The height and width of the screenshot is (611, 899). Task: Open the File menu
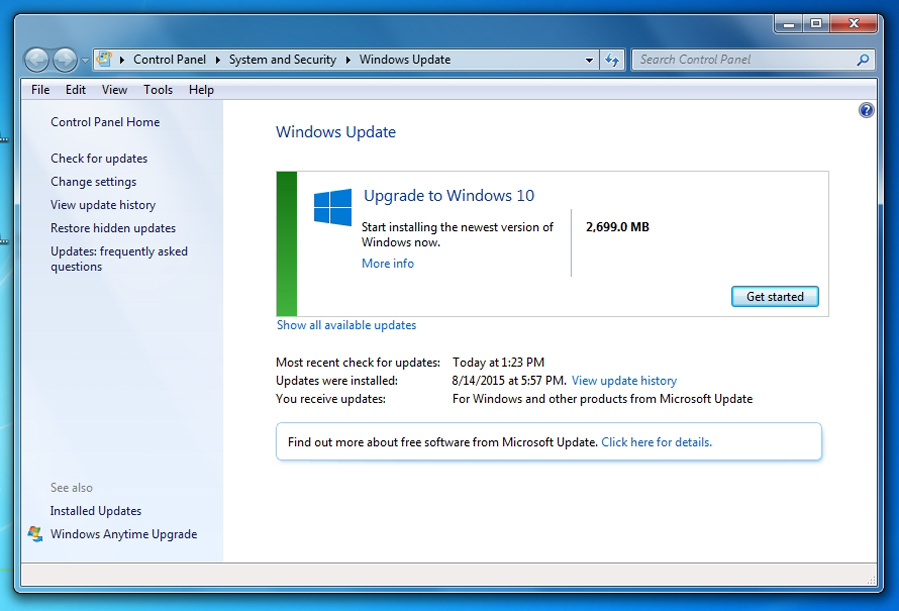click(40, 90)
